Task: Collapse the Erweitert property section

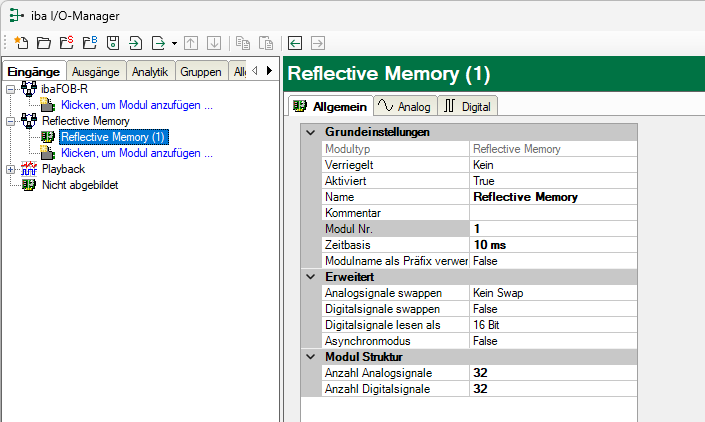Action: click(x=309, y=276)
